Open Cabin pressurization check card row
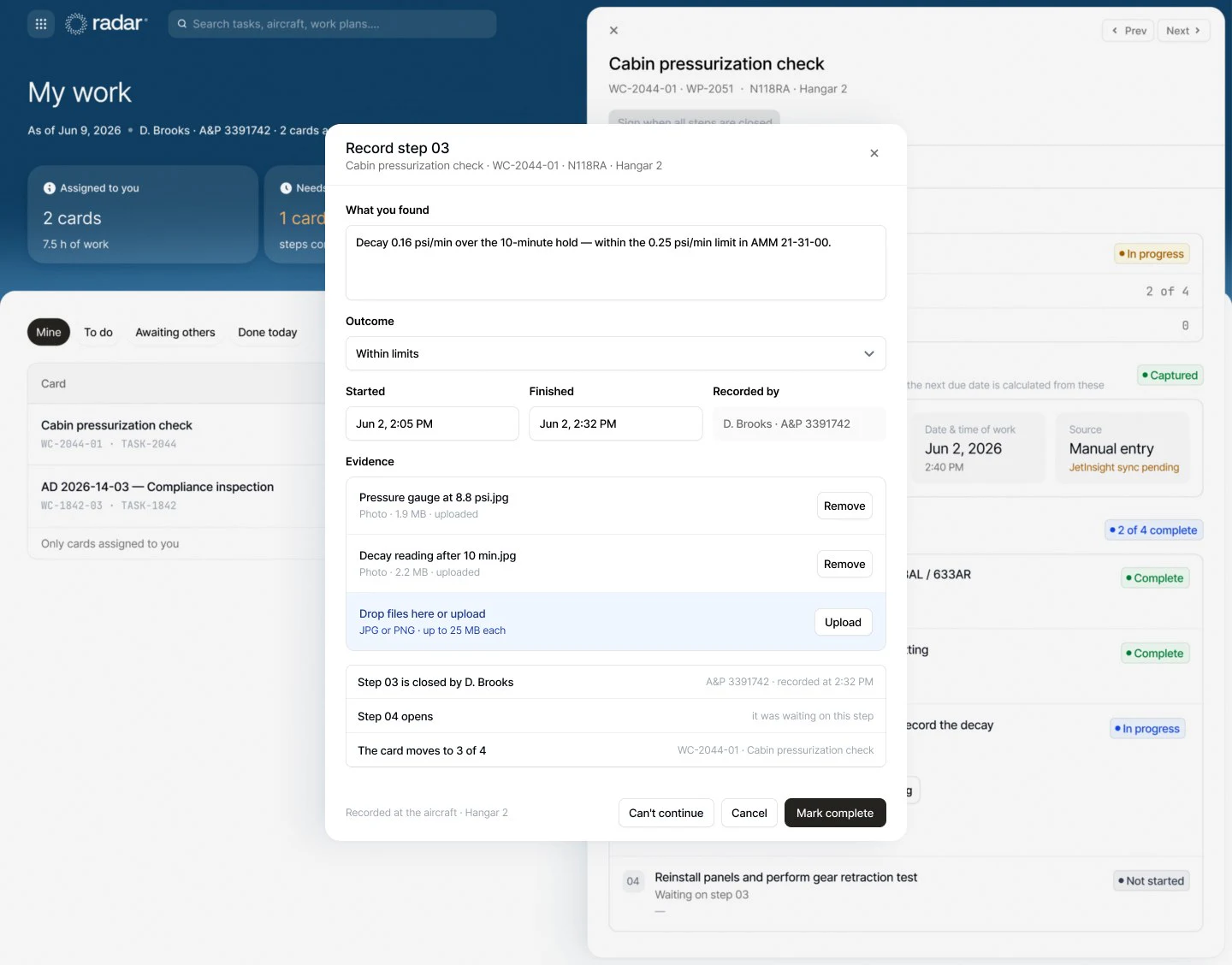This screenshot has width=1232, height=965. (177, 434)
